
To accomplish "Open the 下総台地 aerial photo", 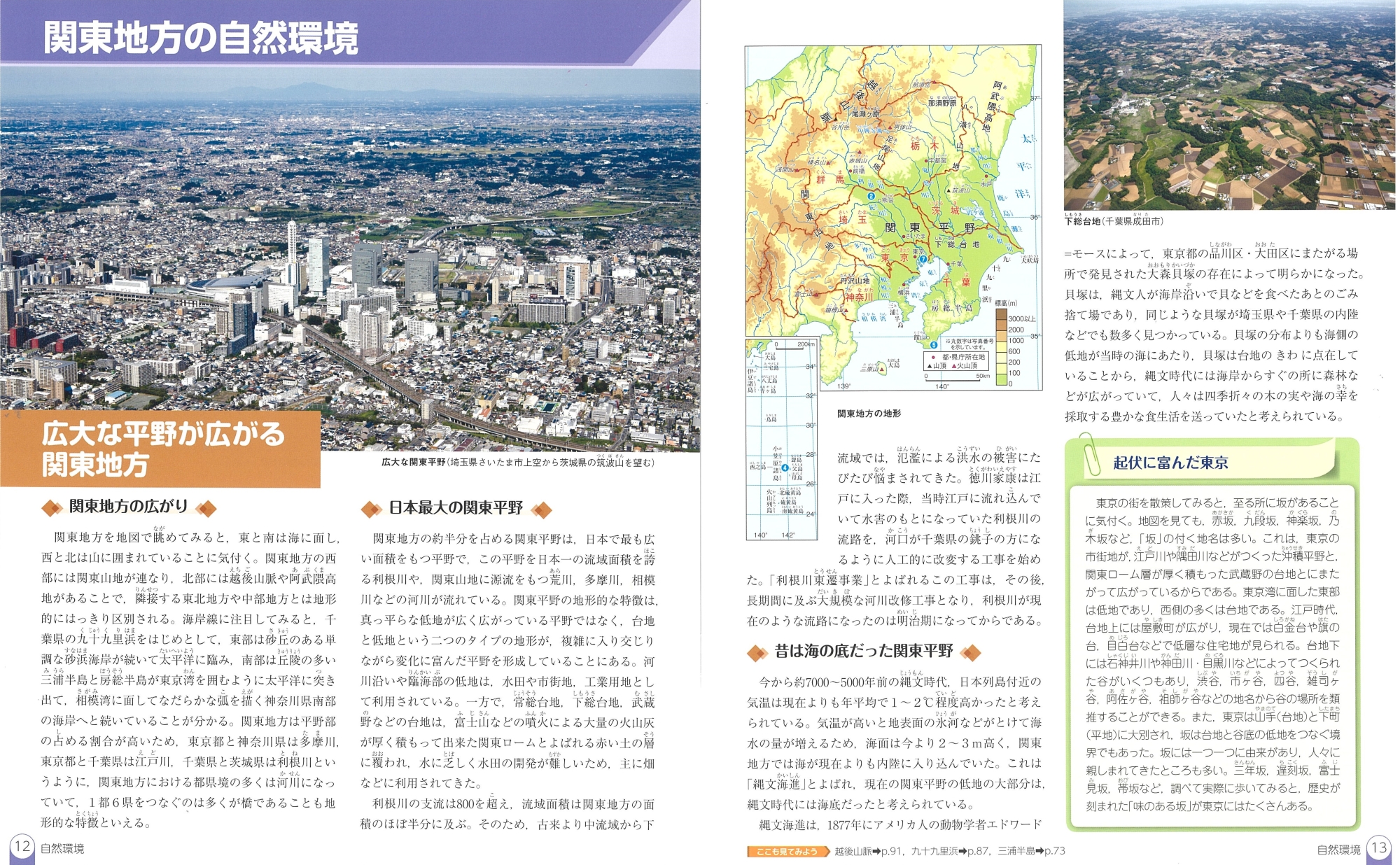I will point(1230,104).
